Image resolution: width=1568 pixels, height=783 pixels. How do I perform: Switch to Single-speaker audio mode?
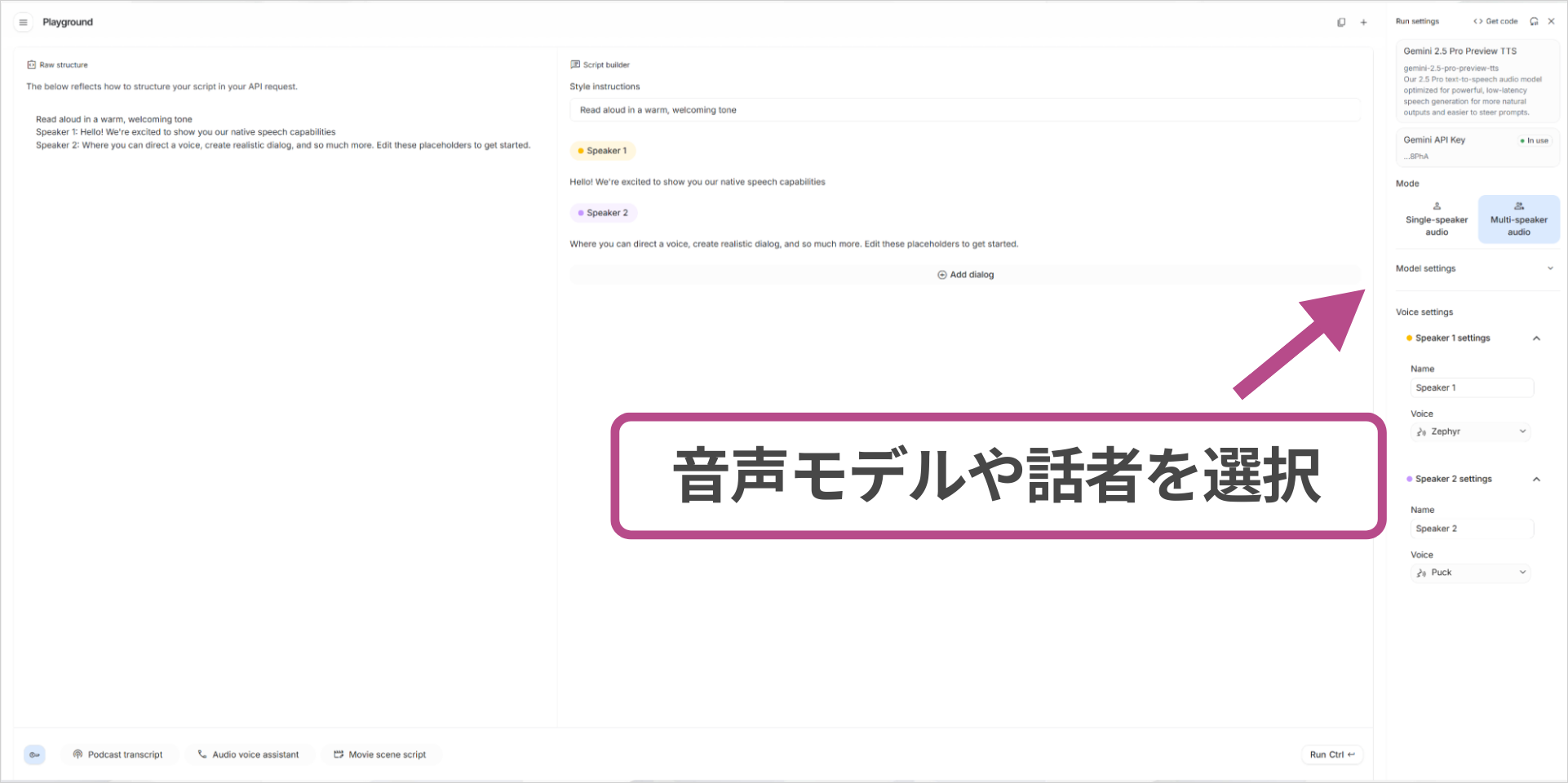point(1436,219)
